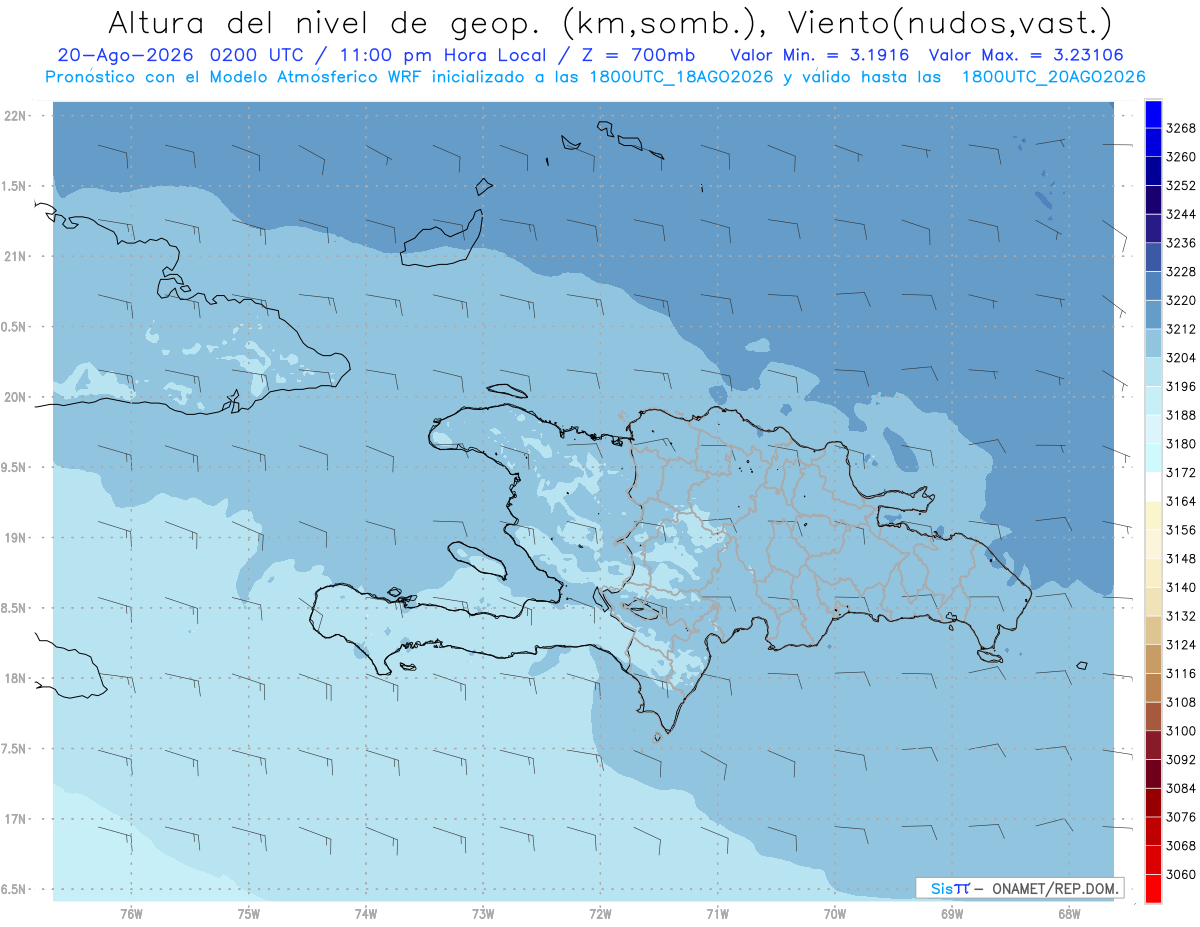Click the 3172 color scale label
Screen dimensions: 1200x927
pos(1181,472)
